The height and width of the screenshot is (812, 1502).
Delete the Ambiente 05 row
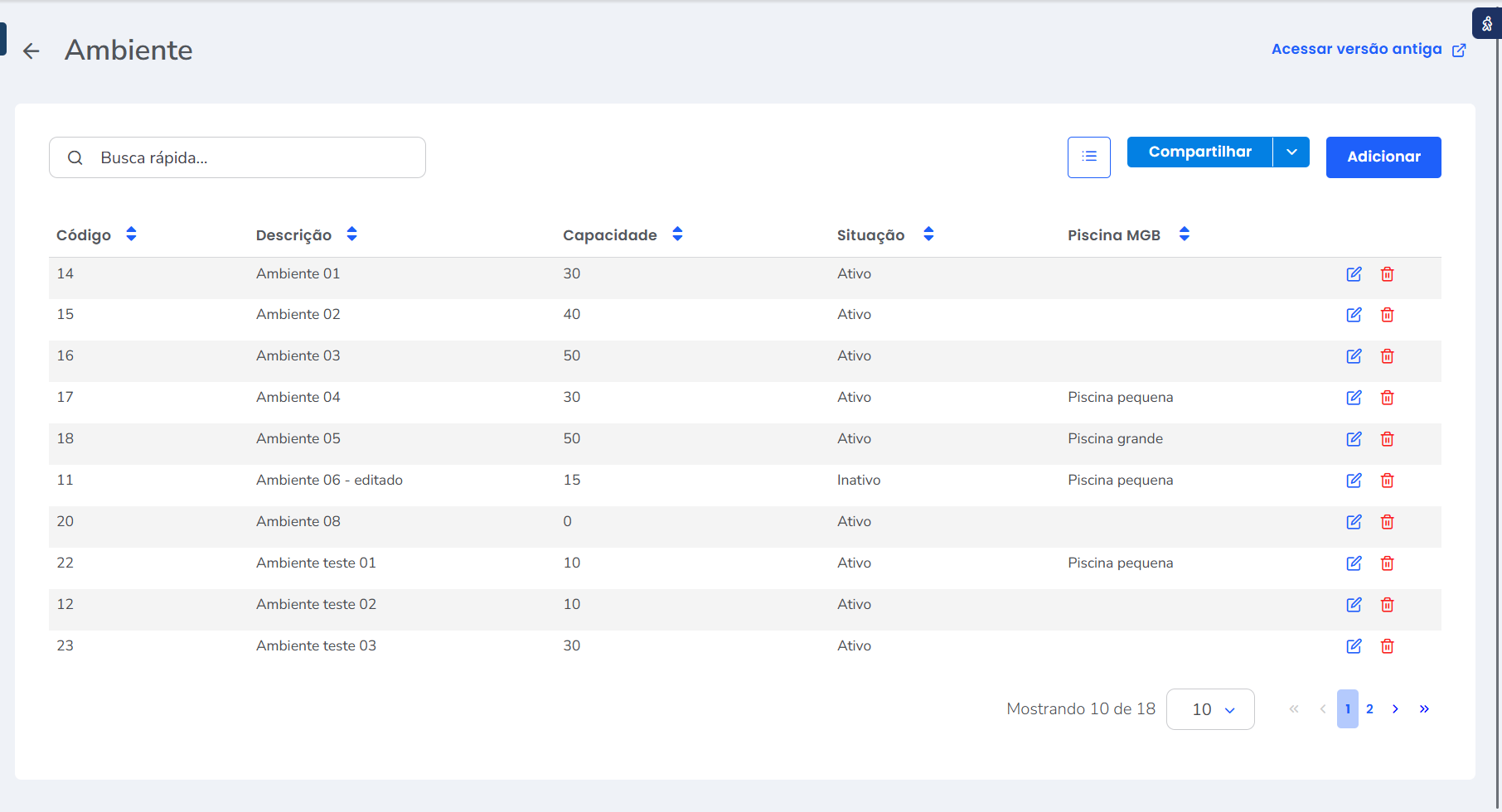1387,439
